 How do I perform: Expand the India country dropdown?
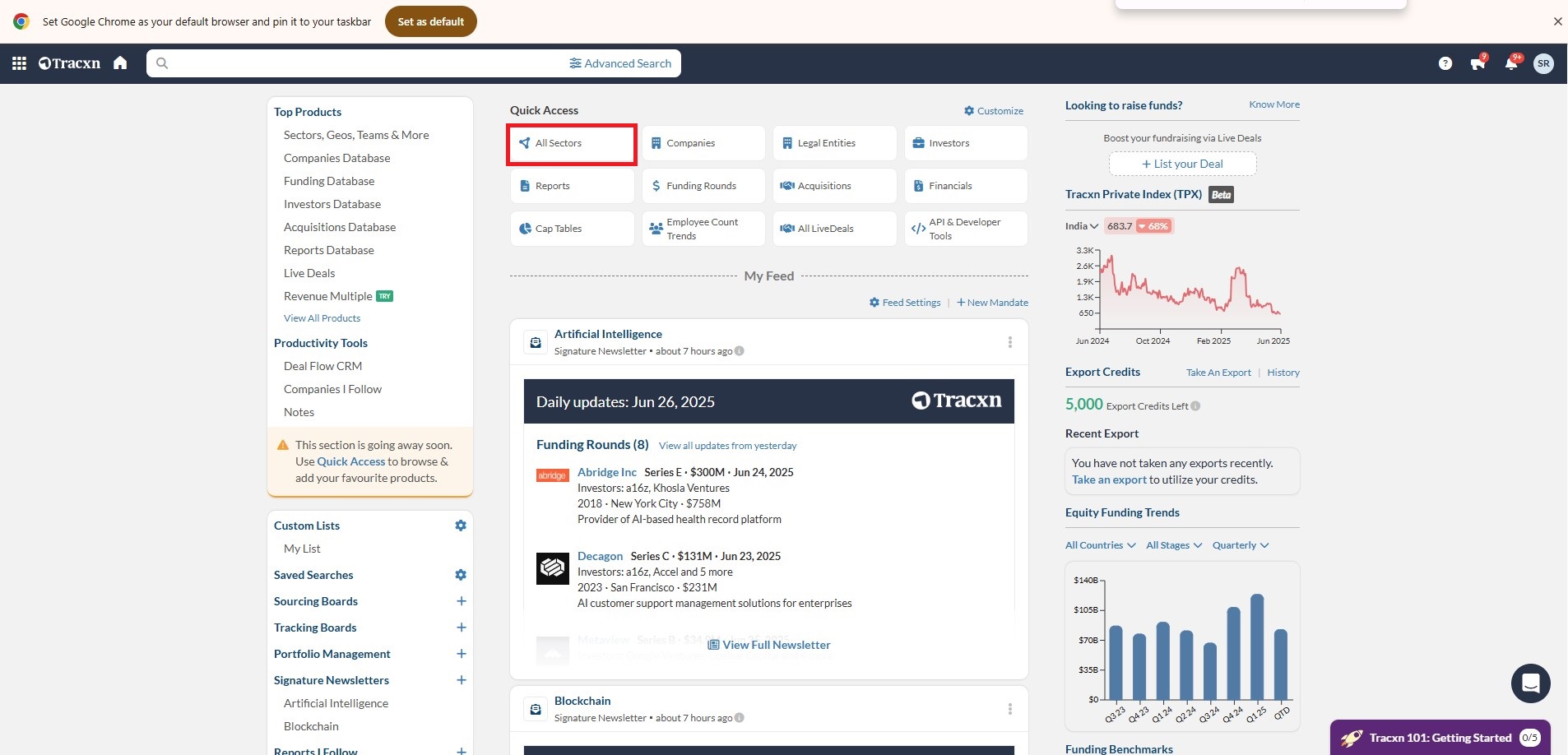coord(1082,226)
